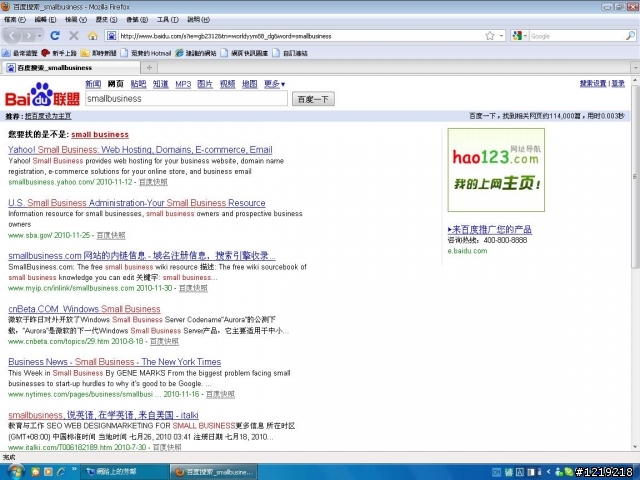Viewport: 640px width, 480px height.
Task: Click the Baidu site favicon in address bar
Action: 111,36
